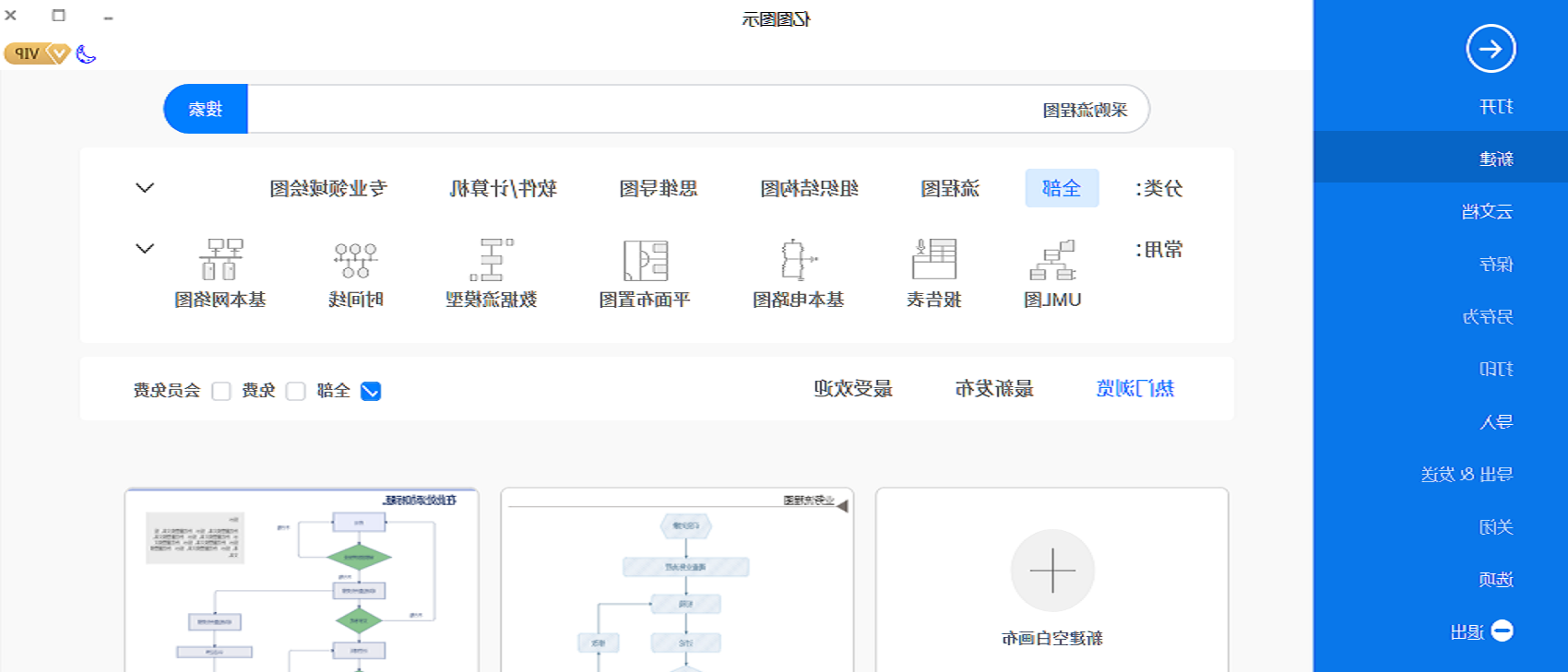The height and width of the screenshot is (672, 1568).
Task: Check the 全部 price filter checkbox
Action: coord(371,391)
